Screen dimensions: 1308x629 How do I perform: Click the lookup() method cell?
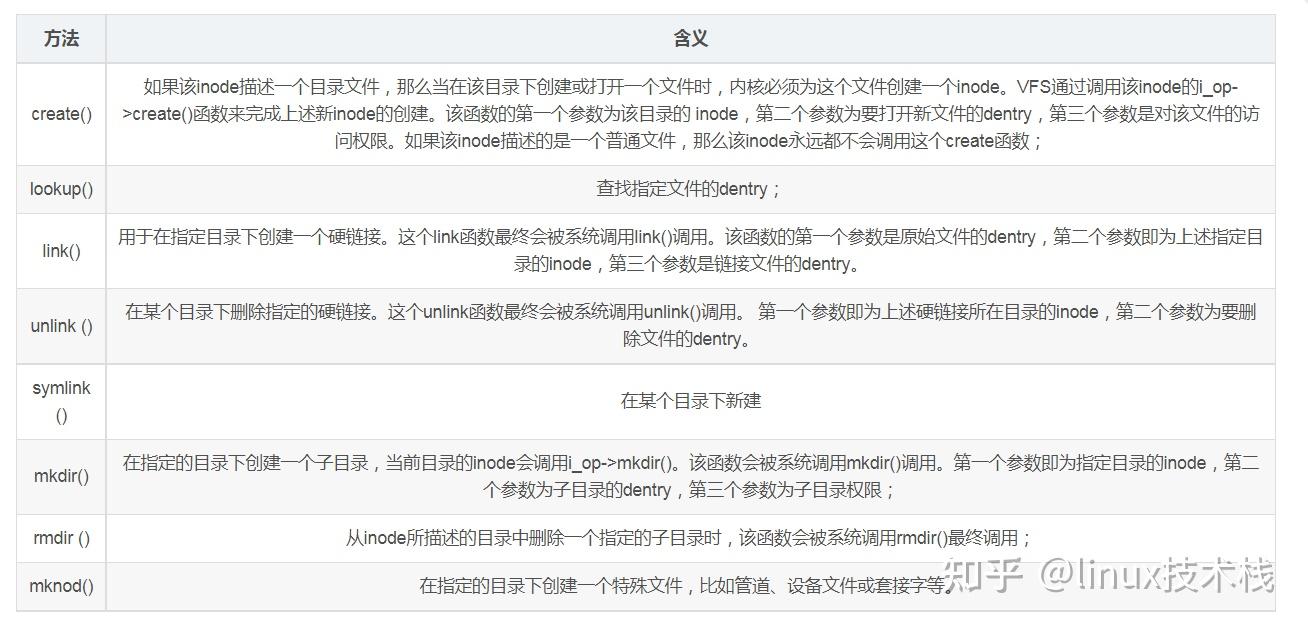pyautogui.click(x=61, y=189)
